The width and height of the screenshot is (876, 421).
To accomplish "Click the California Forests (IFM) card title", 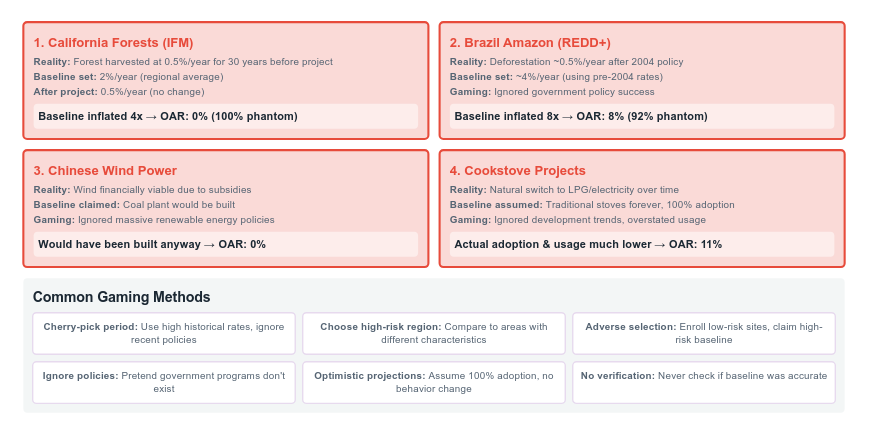I will (x=113, y=43).
